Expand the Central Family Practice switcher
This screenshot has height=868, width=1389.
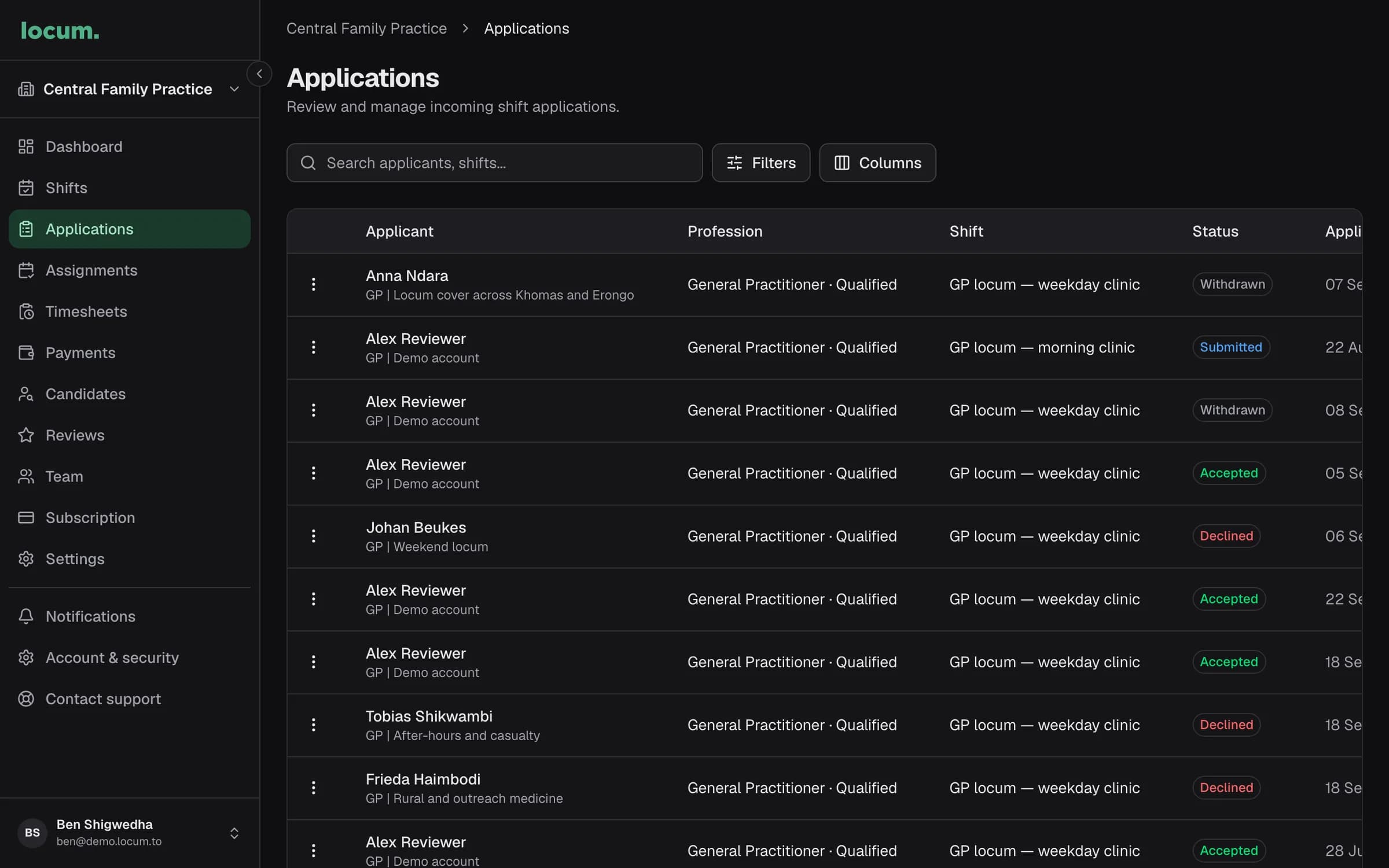coord(129,89)
